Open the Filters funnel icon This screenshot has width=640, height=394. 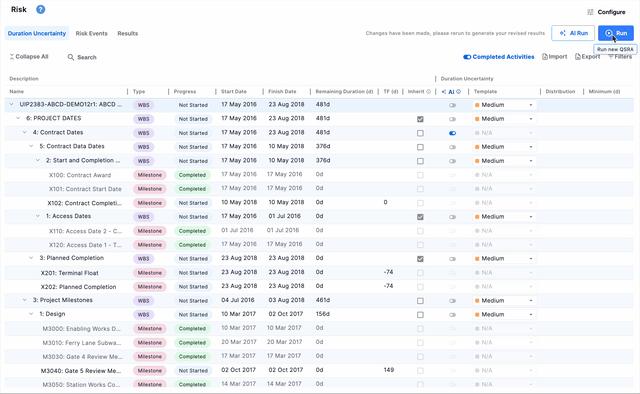click(611, 57)
